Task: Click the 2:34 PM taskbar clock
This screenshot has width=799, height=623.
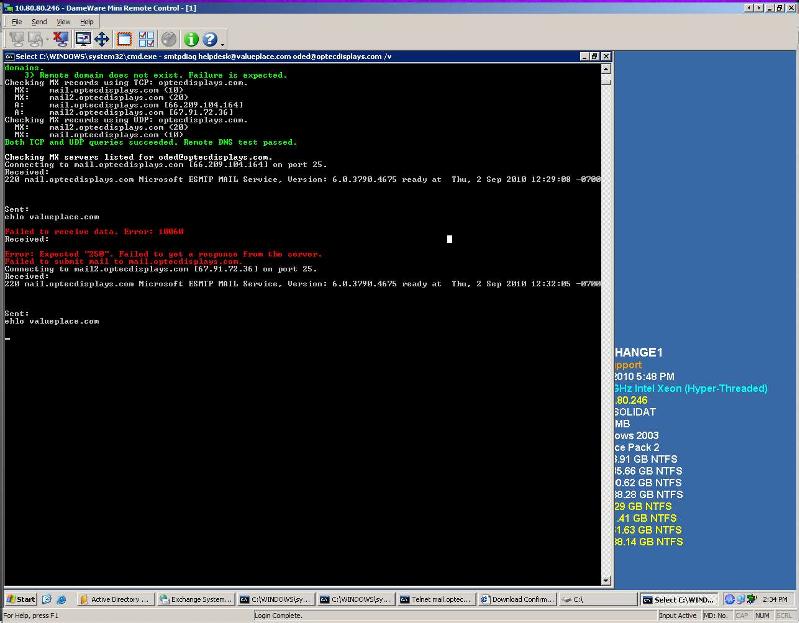Action: coord(775,600)
